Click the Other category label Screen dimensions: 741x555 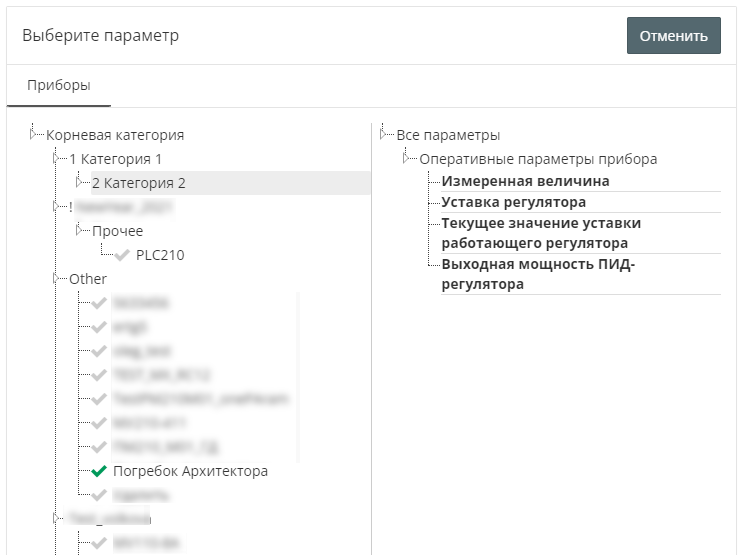[88, 279]
